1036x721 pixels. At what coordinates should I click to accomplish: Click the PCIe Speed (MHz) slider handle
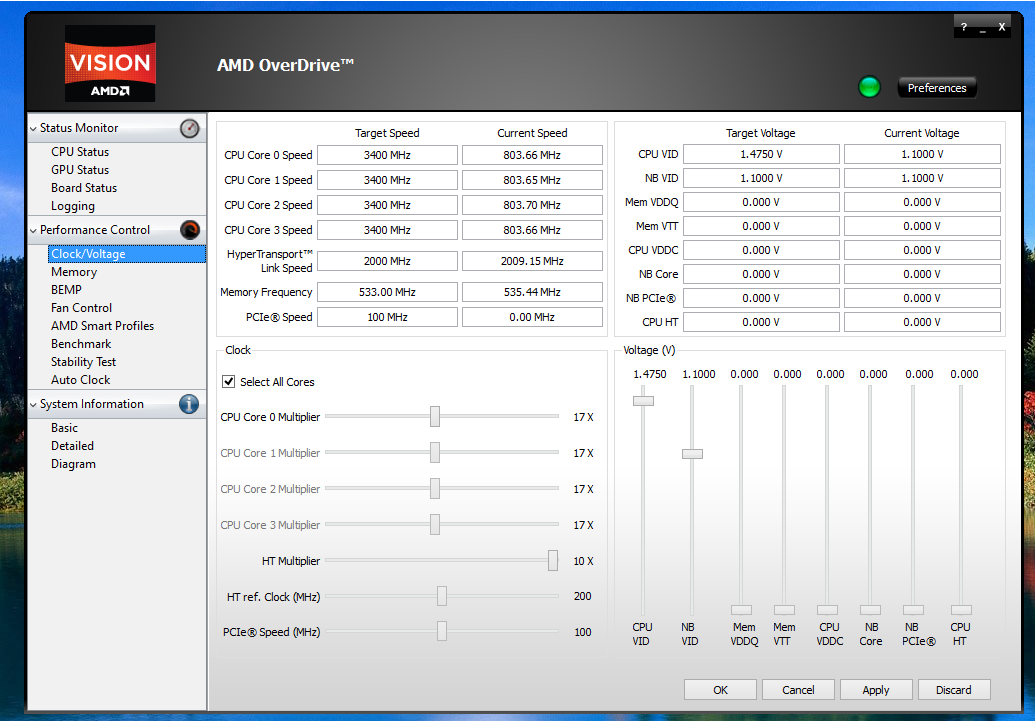[442, 632]
